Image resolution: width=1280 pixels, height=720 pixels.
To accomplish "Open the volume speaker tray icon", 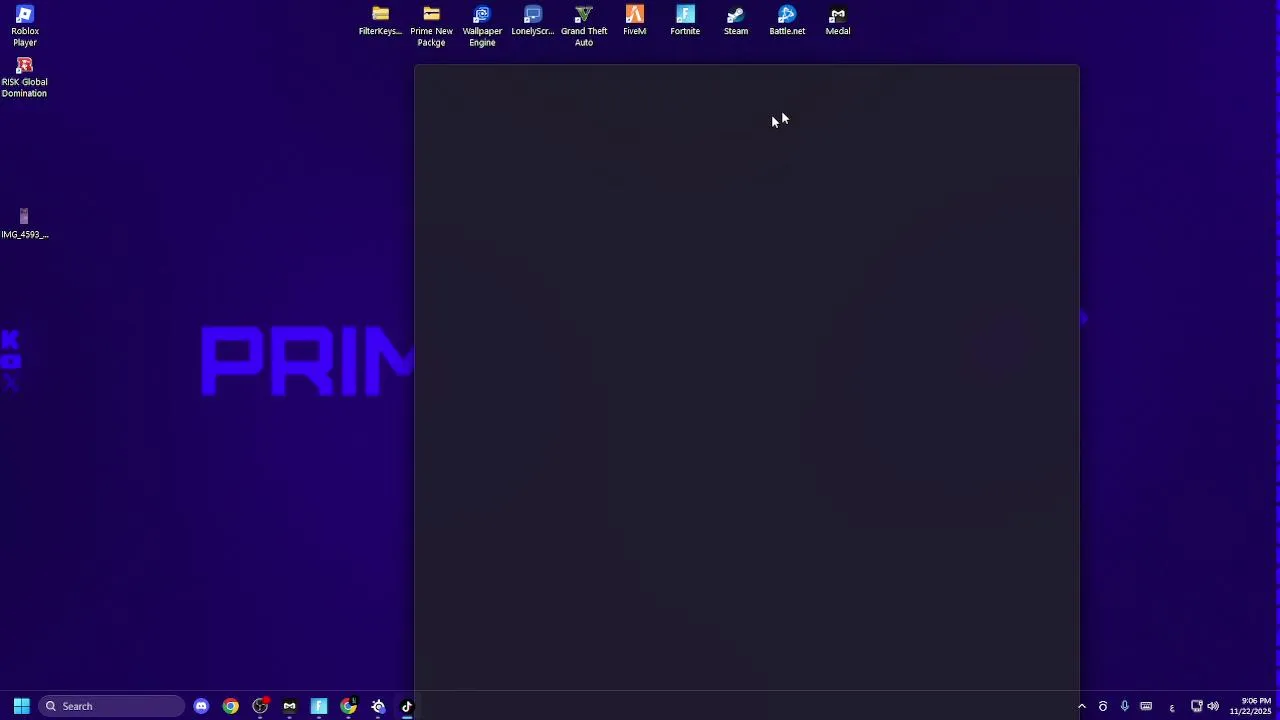I will tap(1213, 706).
